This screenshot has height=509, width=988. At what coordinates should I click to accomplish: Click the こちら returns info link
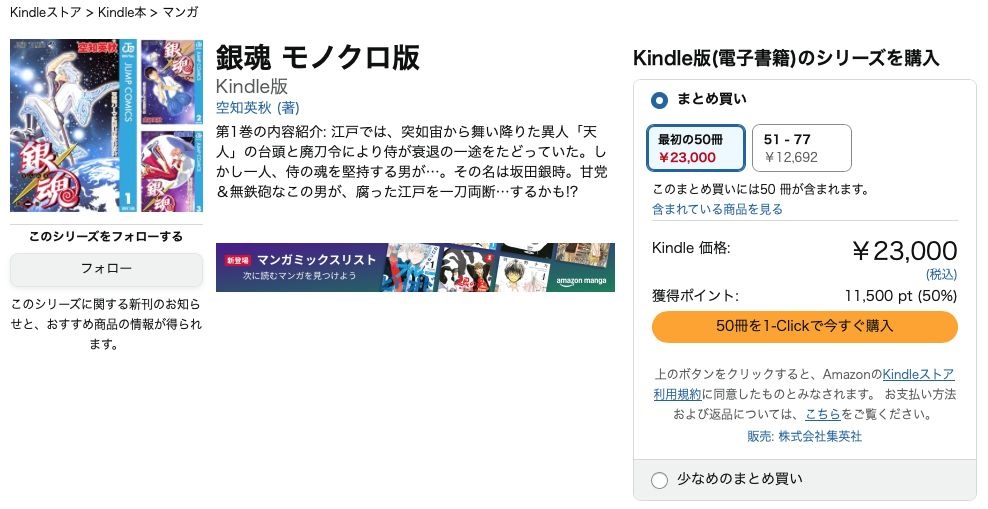pos(821,414)
